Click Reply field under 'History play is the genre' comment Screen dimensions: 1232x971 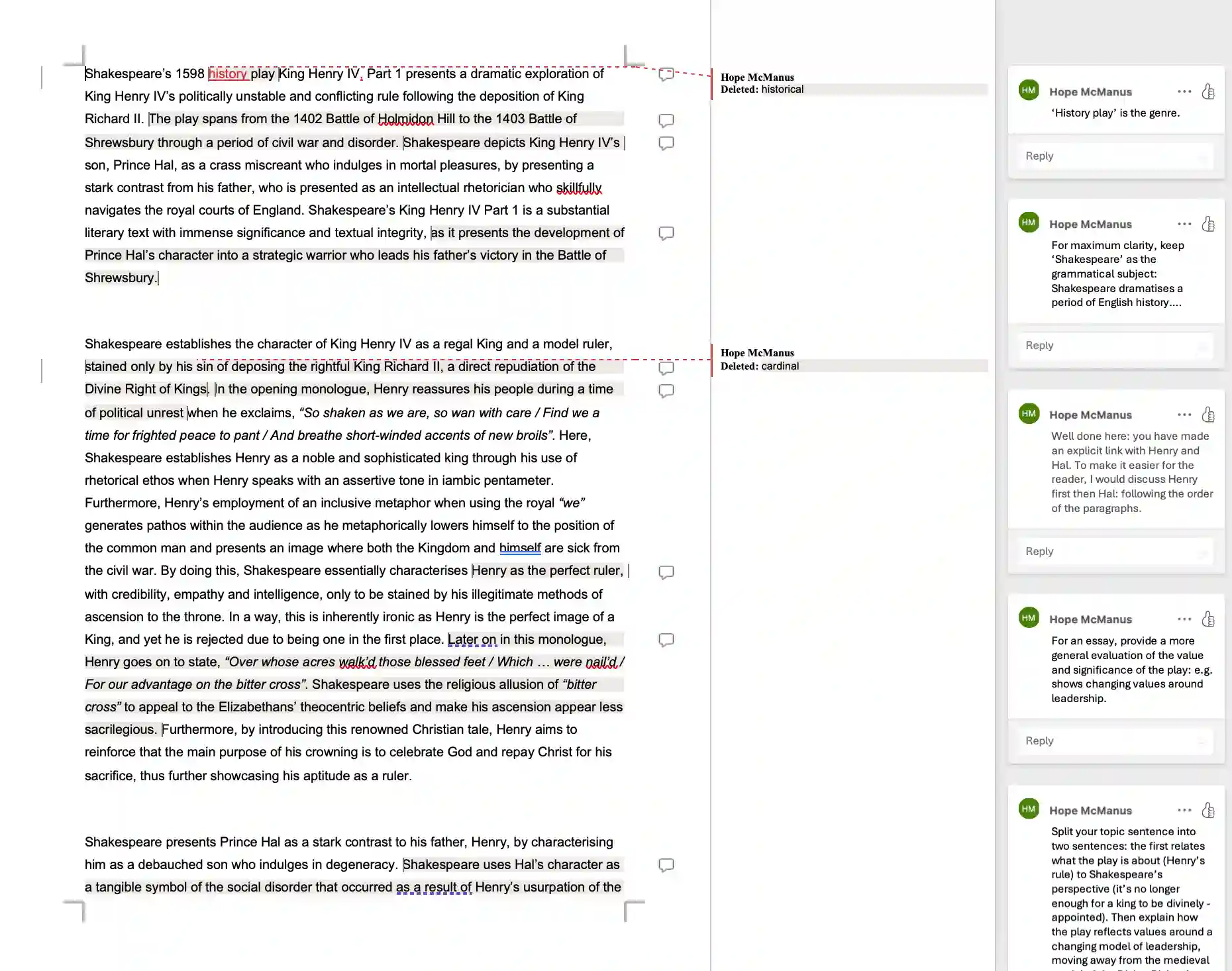(1116, 156)
